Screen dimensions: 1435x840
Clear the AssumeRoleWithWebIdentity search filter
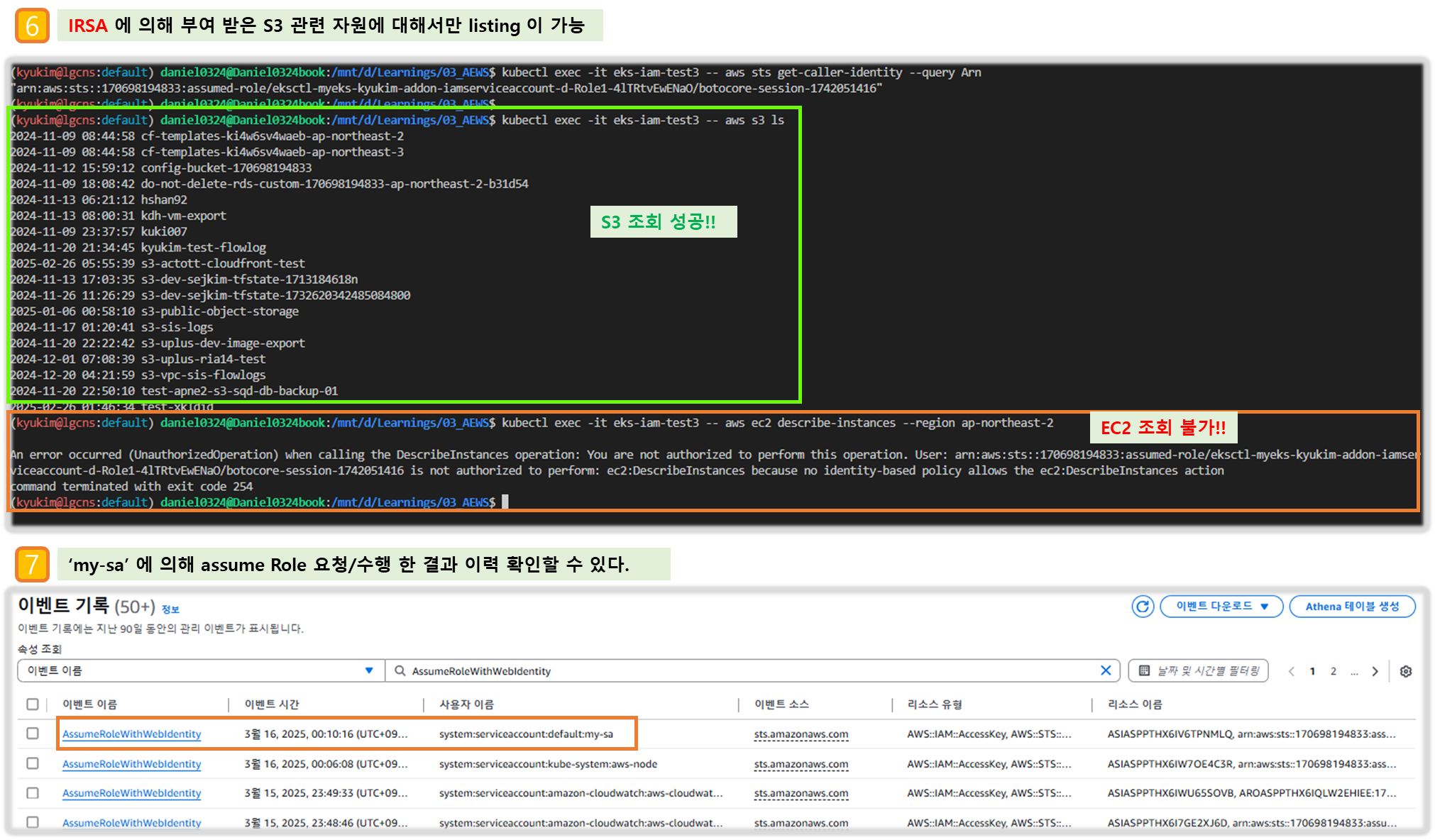(1105, 670)
